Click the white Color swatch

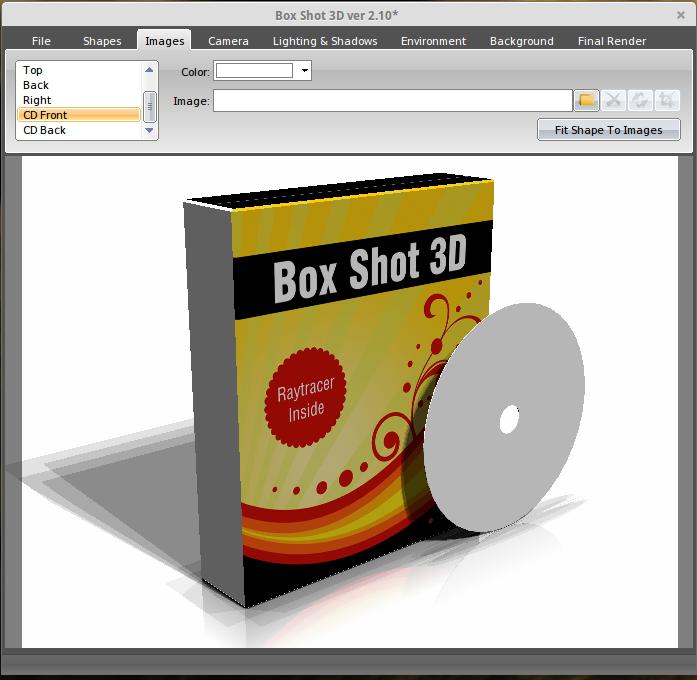pyautogui.click(x=254, y=71)
